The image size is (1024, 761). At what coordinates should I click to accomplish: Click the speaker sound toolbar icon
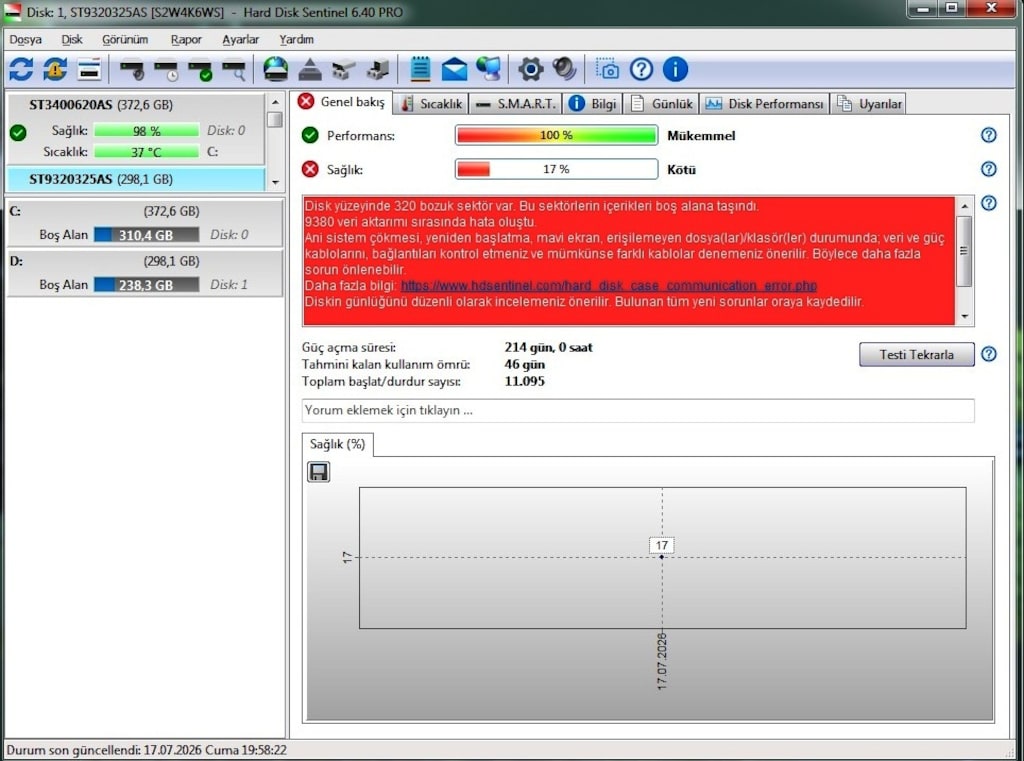564,69
